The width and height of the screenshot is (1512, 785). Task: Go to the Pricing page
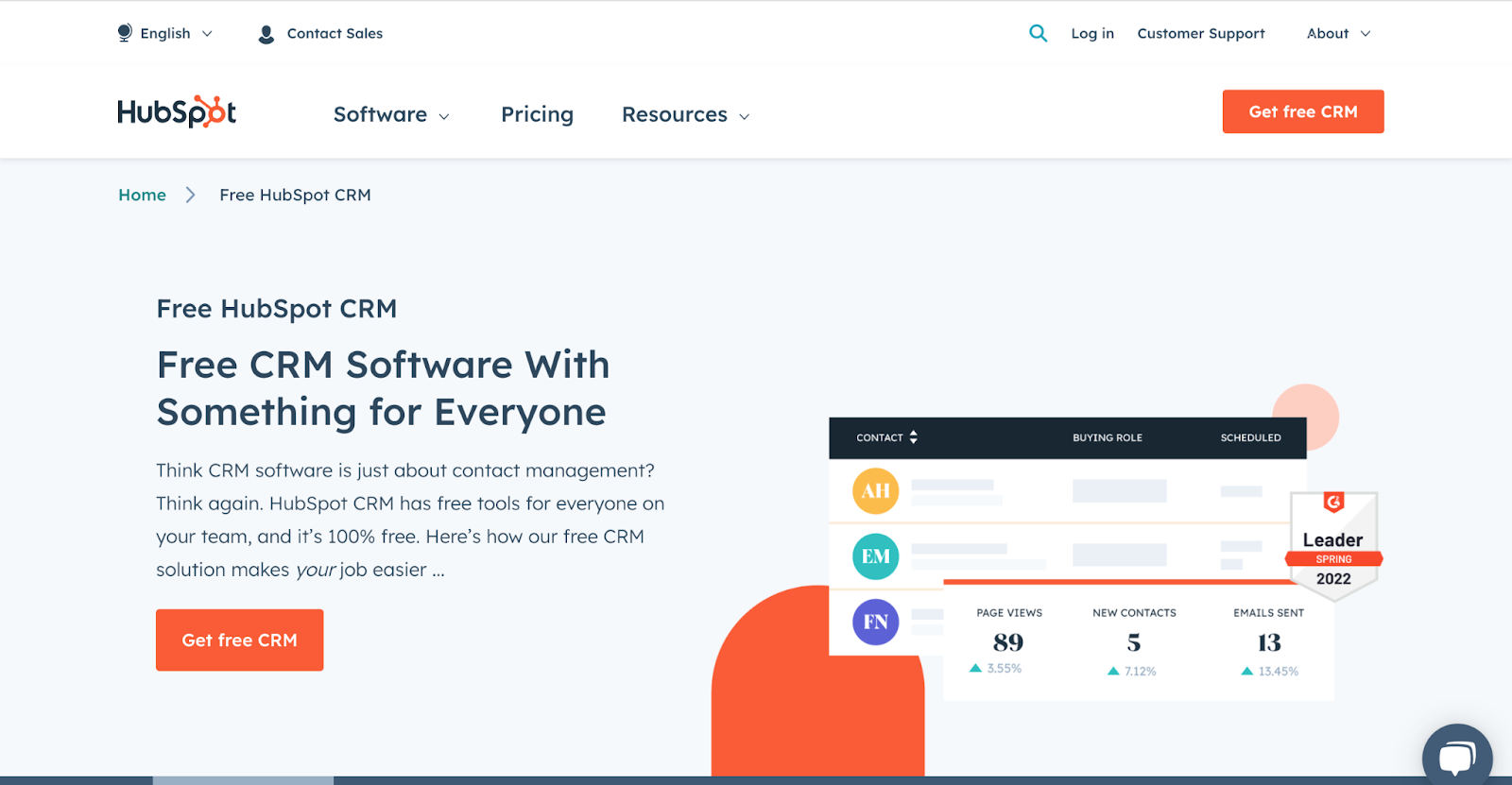pos(537,114)
